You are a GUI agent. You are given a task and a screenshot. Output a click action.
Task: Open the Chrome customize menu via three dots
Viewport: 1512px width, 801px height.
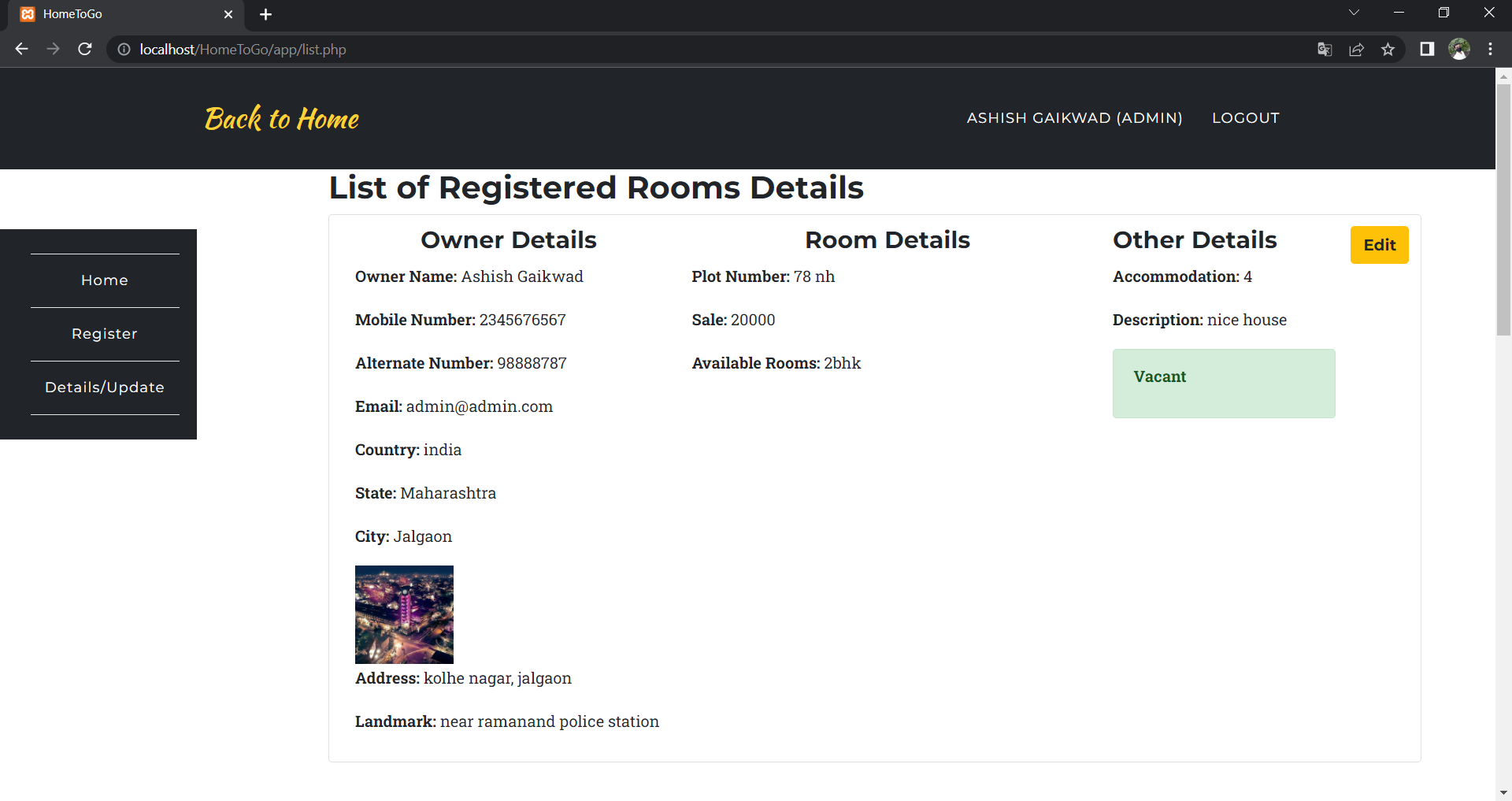(1490, 49)
